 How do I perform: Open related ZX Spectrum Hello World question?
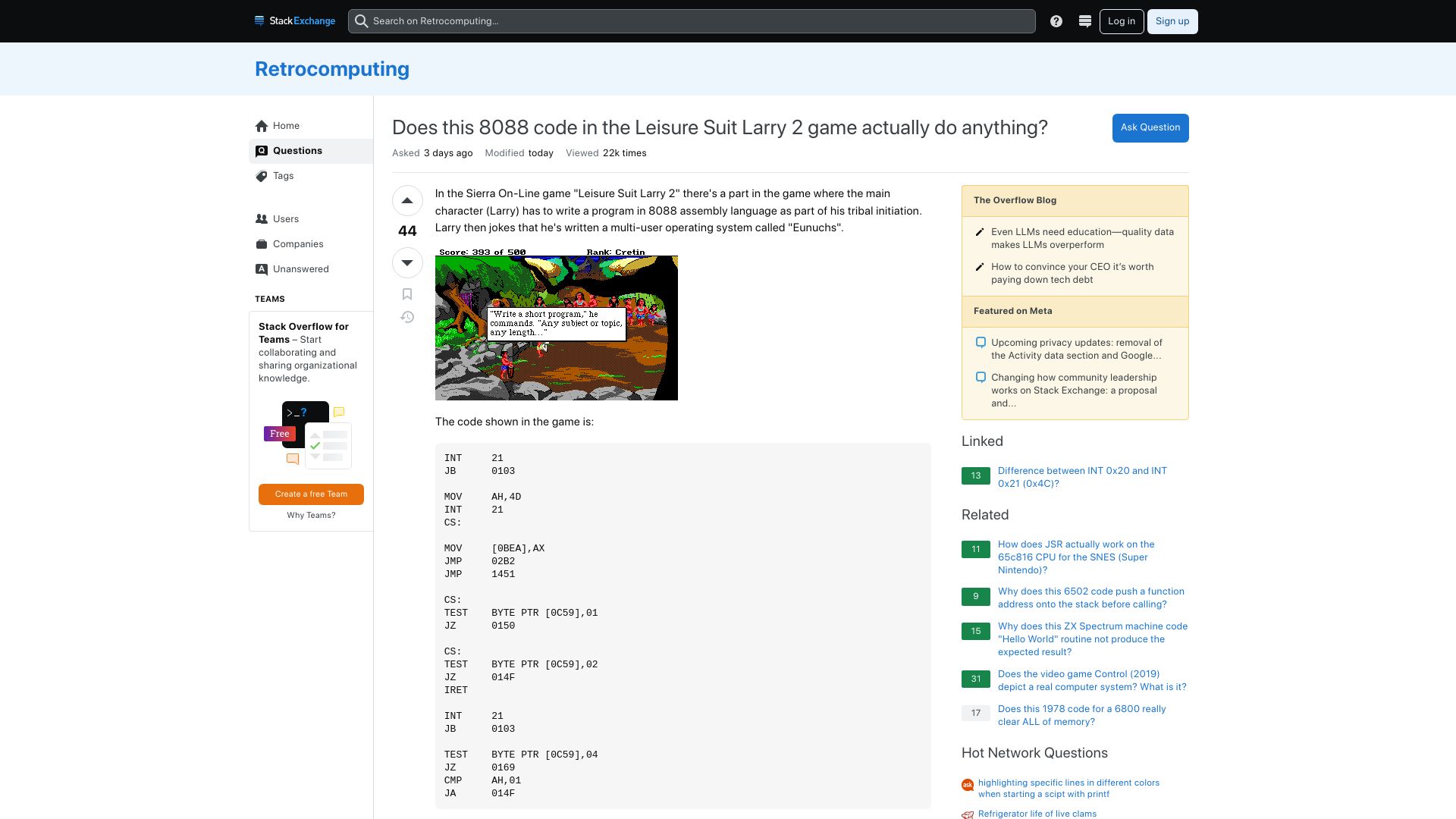(1093, 639)
